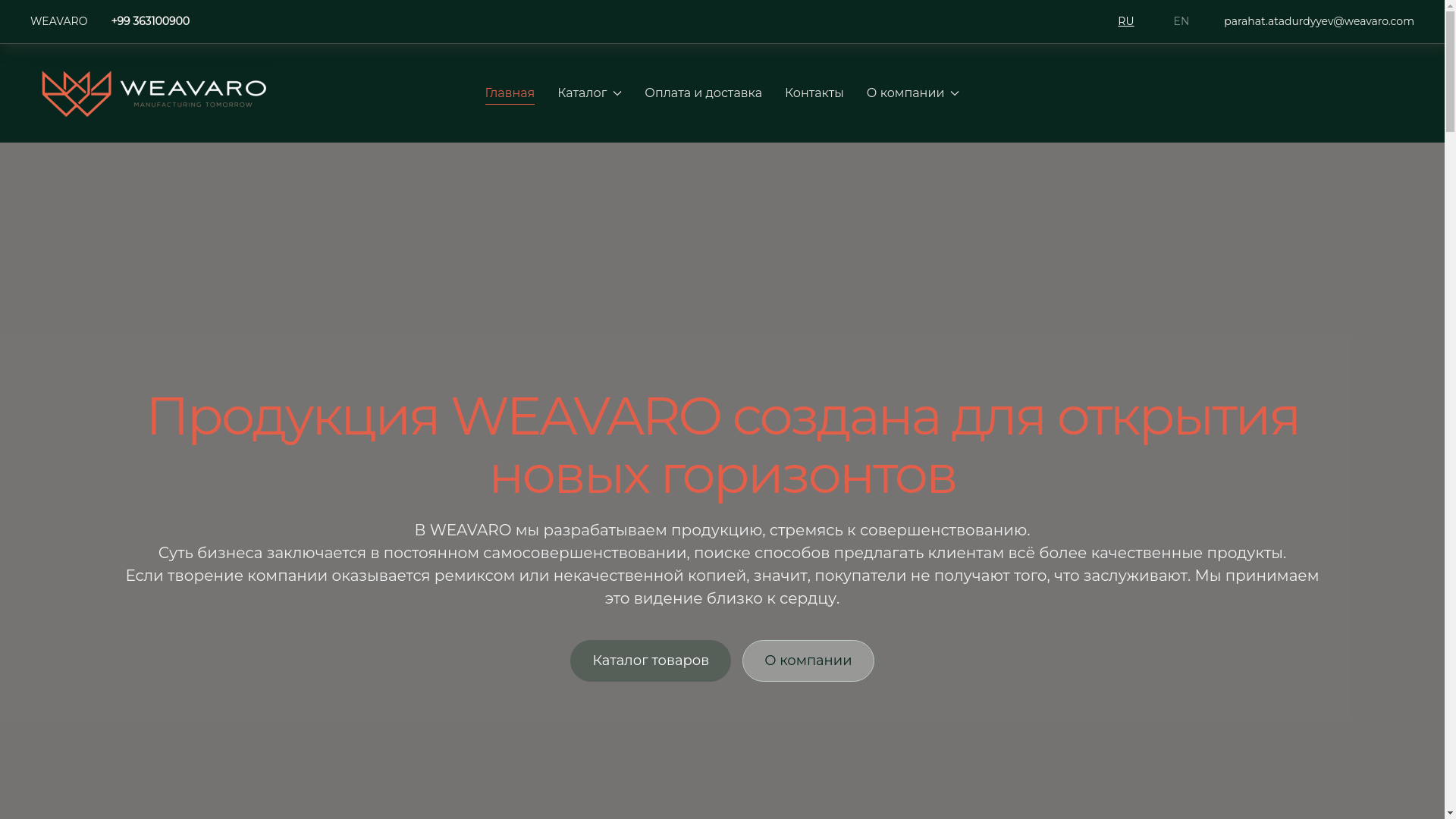The image size is (1456, 819).
Task: Click the О компании hero button
Action: click(808, 661)
